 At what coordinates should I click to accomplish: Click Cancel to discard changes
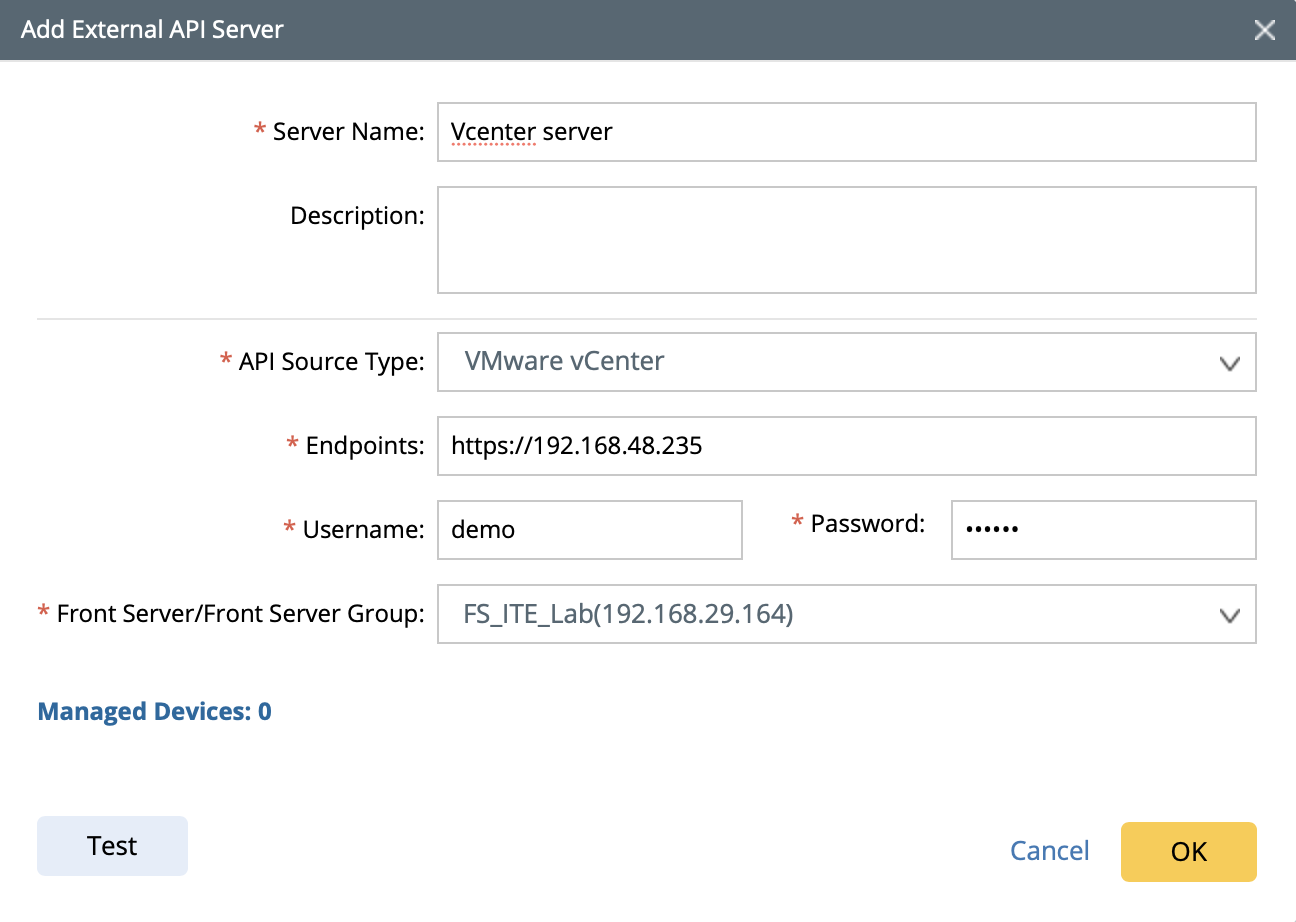1049,851
